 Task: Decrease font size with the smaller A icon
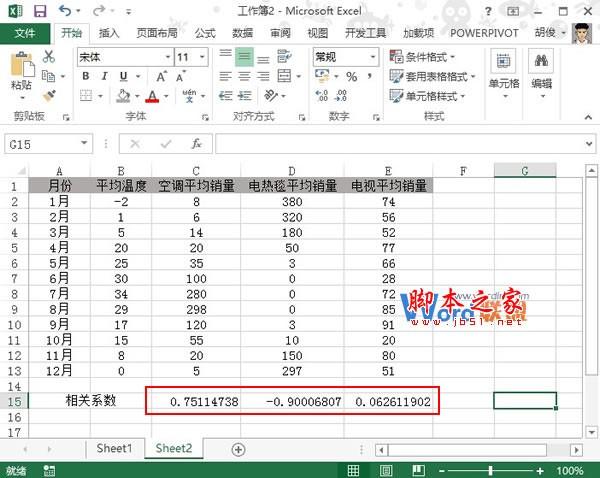(181, 77)
